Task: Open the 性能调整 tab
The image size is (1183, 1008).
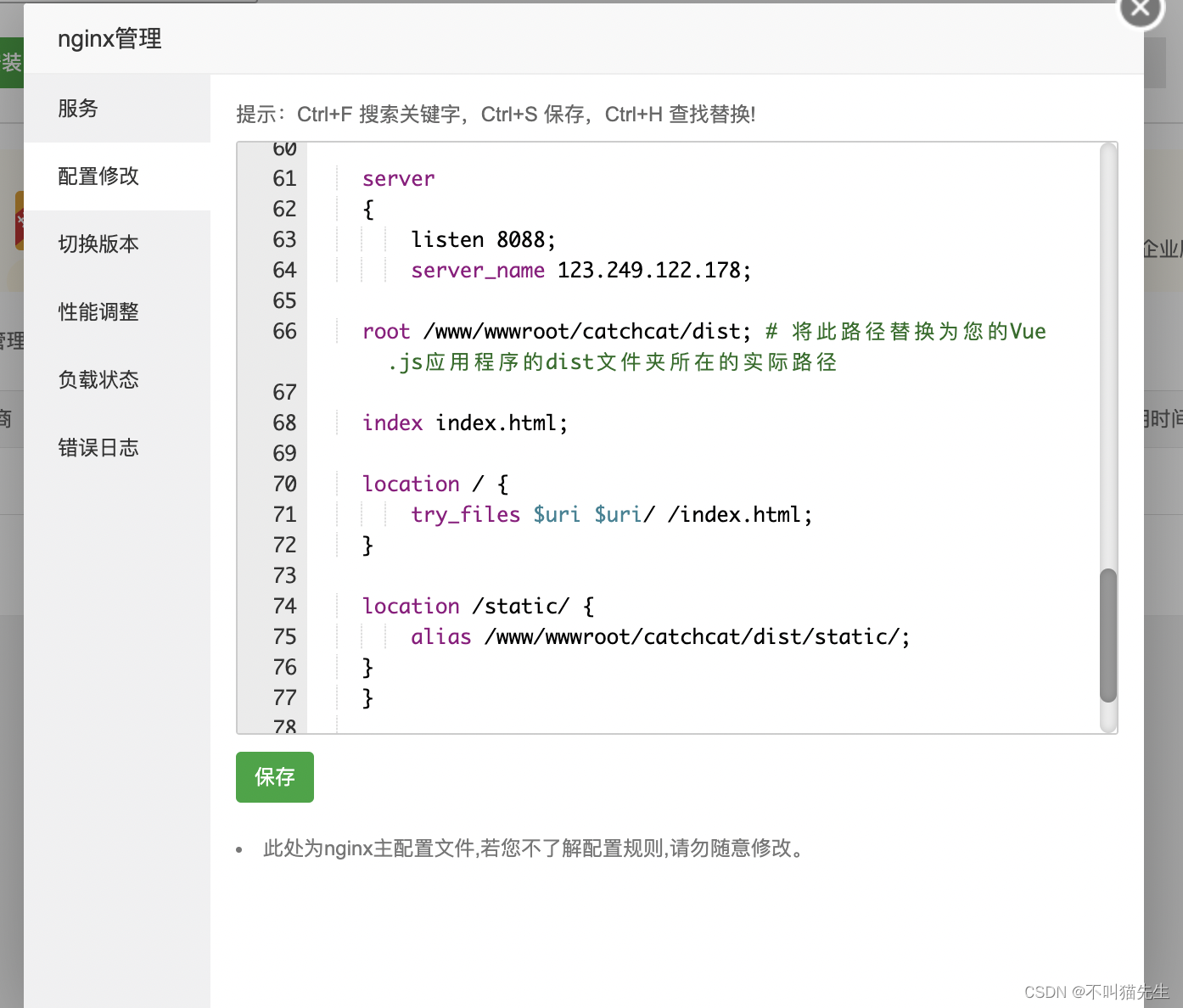Action: tap(117, 312)
